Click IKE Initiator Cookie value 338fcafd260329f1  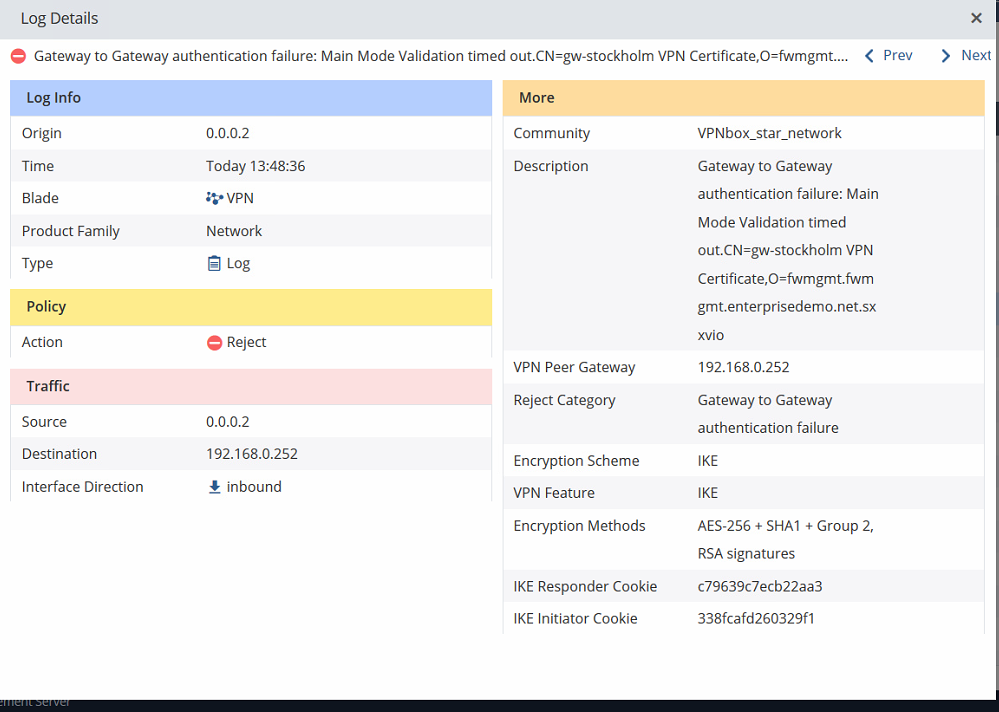click(x=756, y=618)
